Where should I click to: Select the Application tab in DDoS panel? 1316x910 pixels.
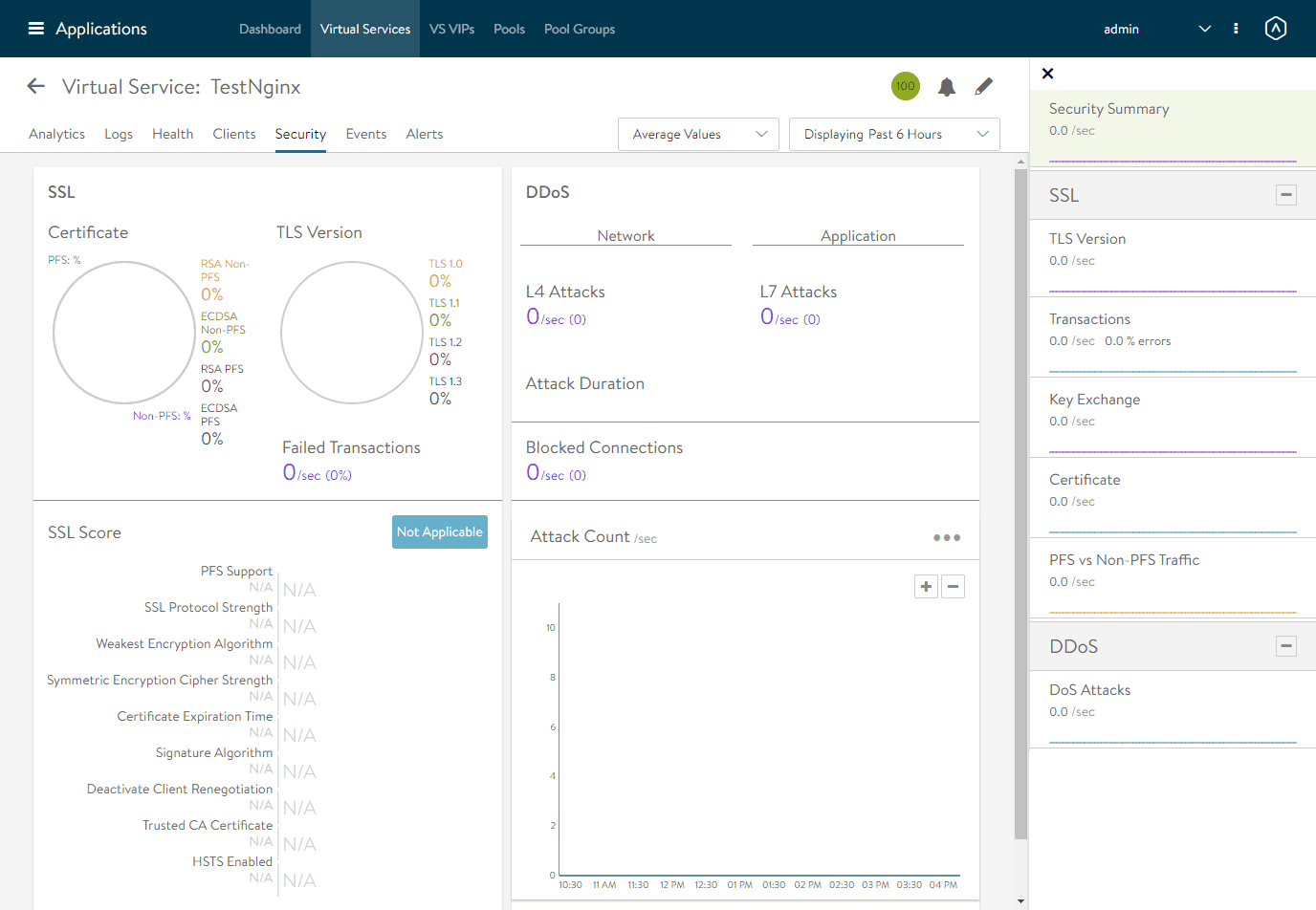[x=857, y=235]
